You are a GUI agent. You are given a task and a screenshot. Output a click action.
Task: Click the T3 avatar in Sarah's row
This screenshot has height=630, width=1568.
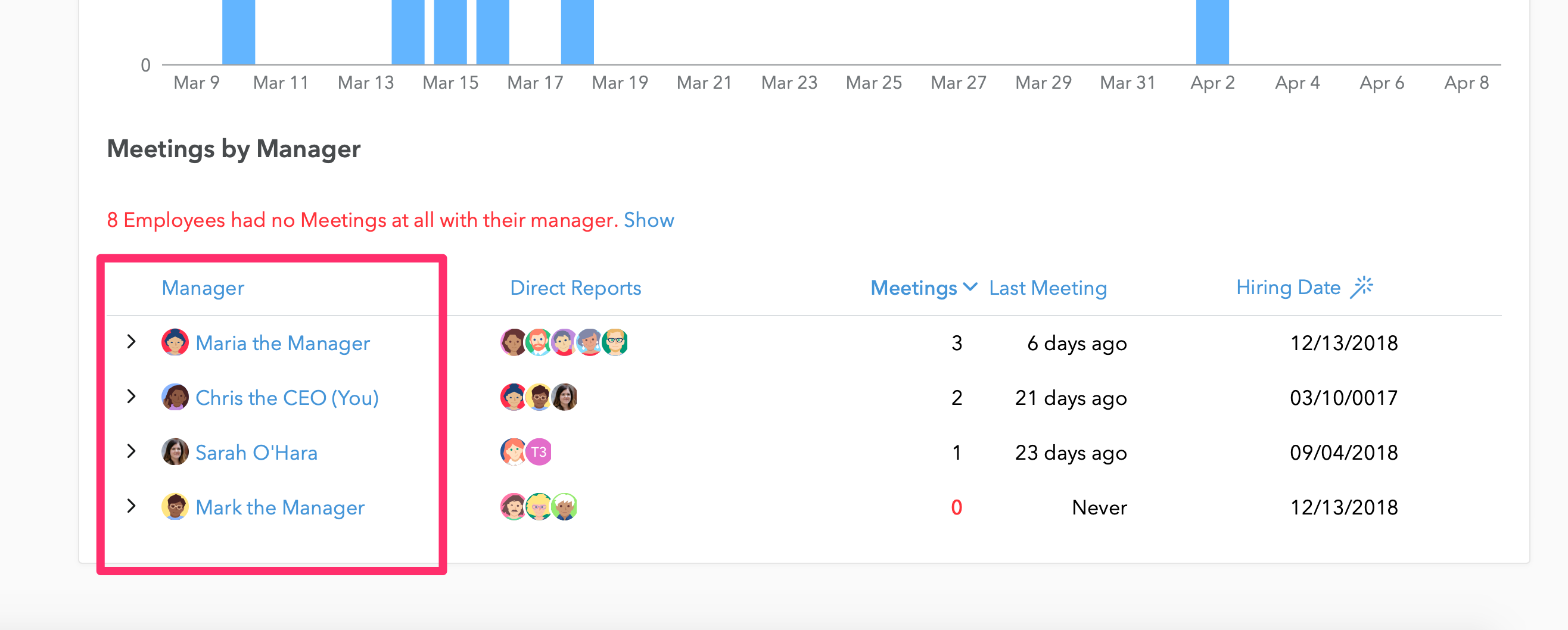point(539,451)
